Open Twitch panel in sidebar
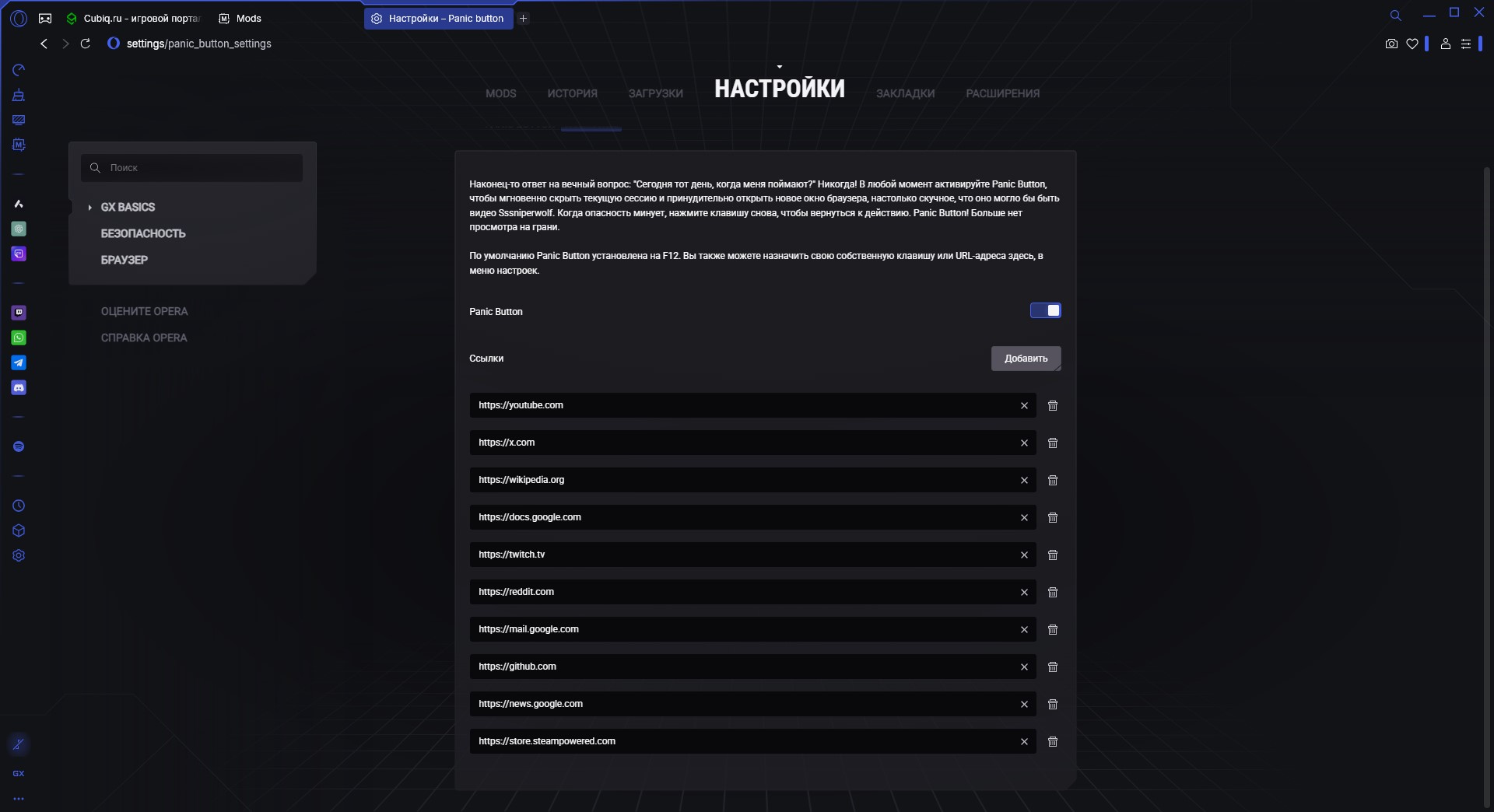Image resolution: width=1494 pixels, height=812 pixels. click(x=19, y=313)
